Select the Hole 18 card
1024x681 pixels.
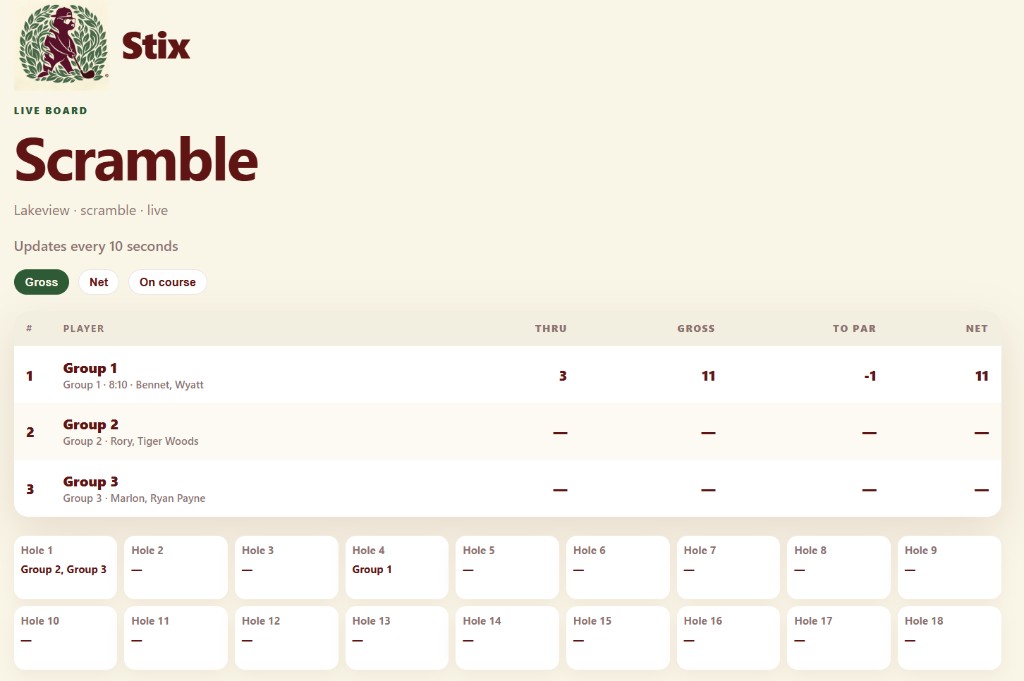[949, 638]
